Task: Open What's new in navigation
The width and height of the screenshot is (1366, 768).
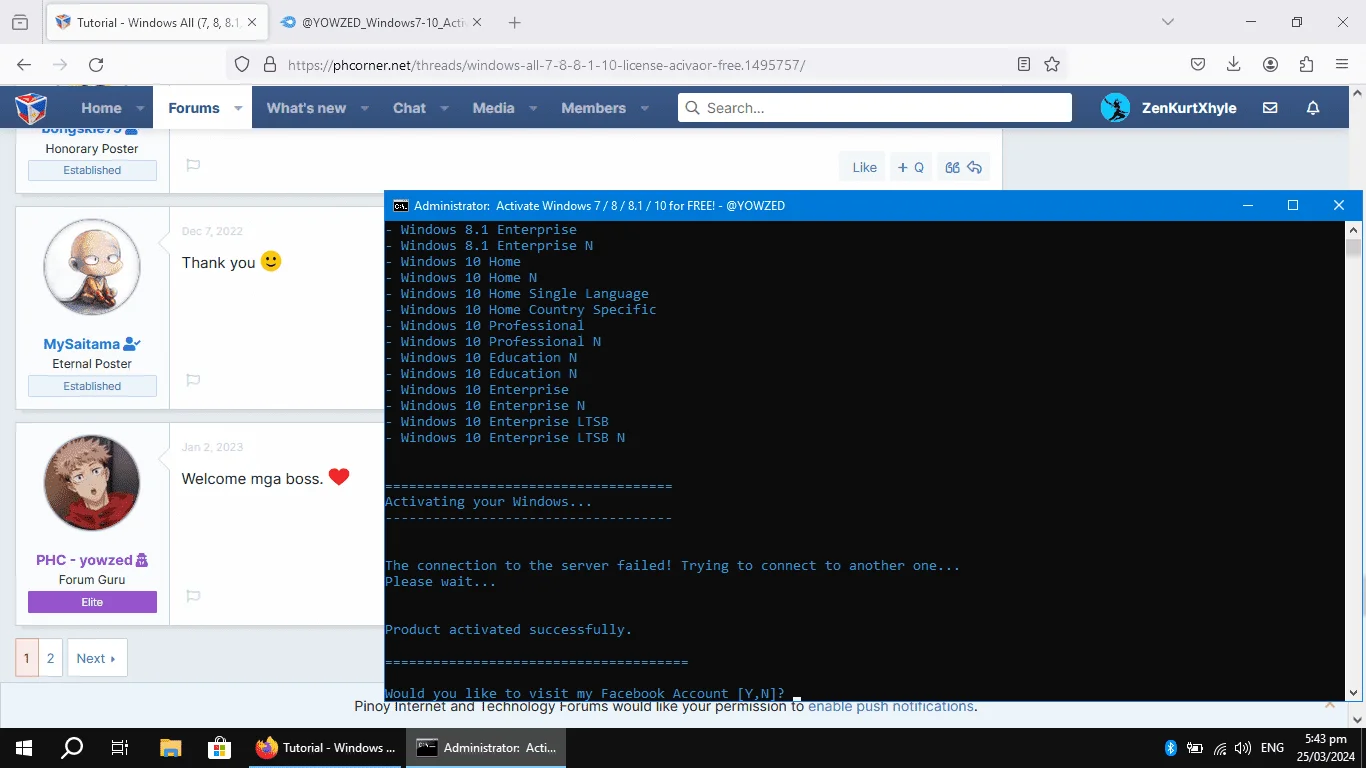Action: point(306,108)
